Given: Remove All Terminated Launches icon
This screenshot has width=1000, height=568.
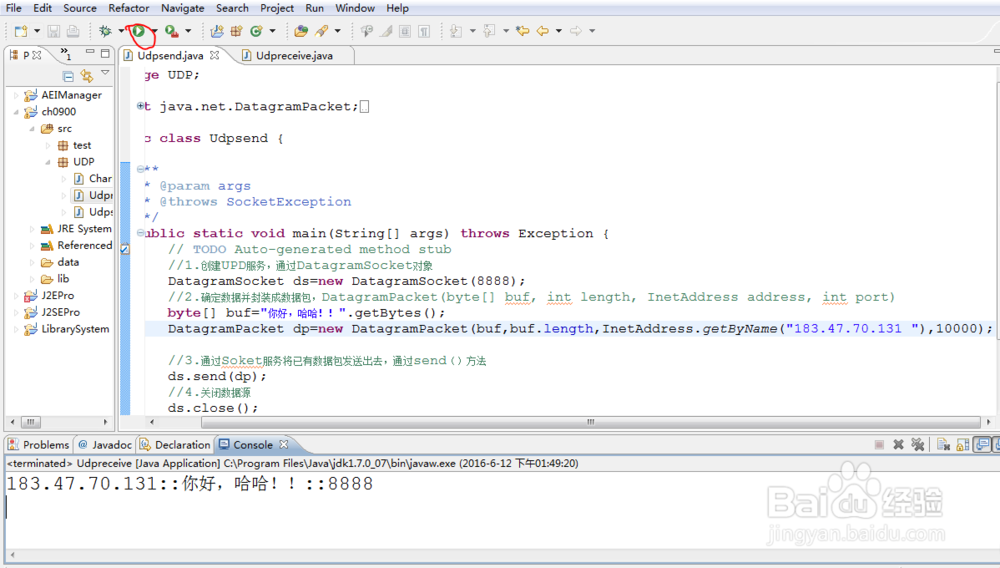Looking at the screenshot, I should (918, 444).
